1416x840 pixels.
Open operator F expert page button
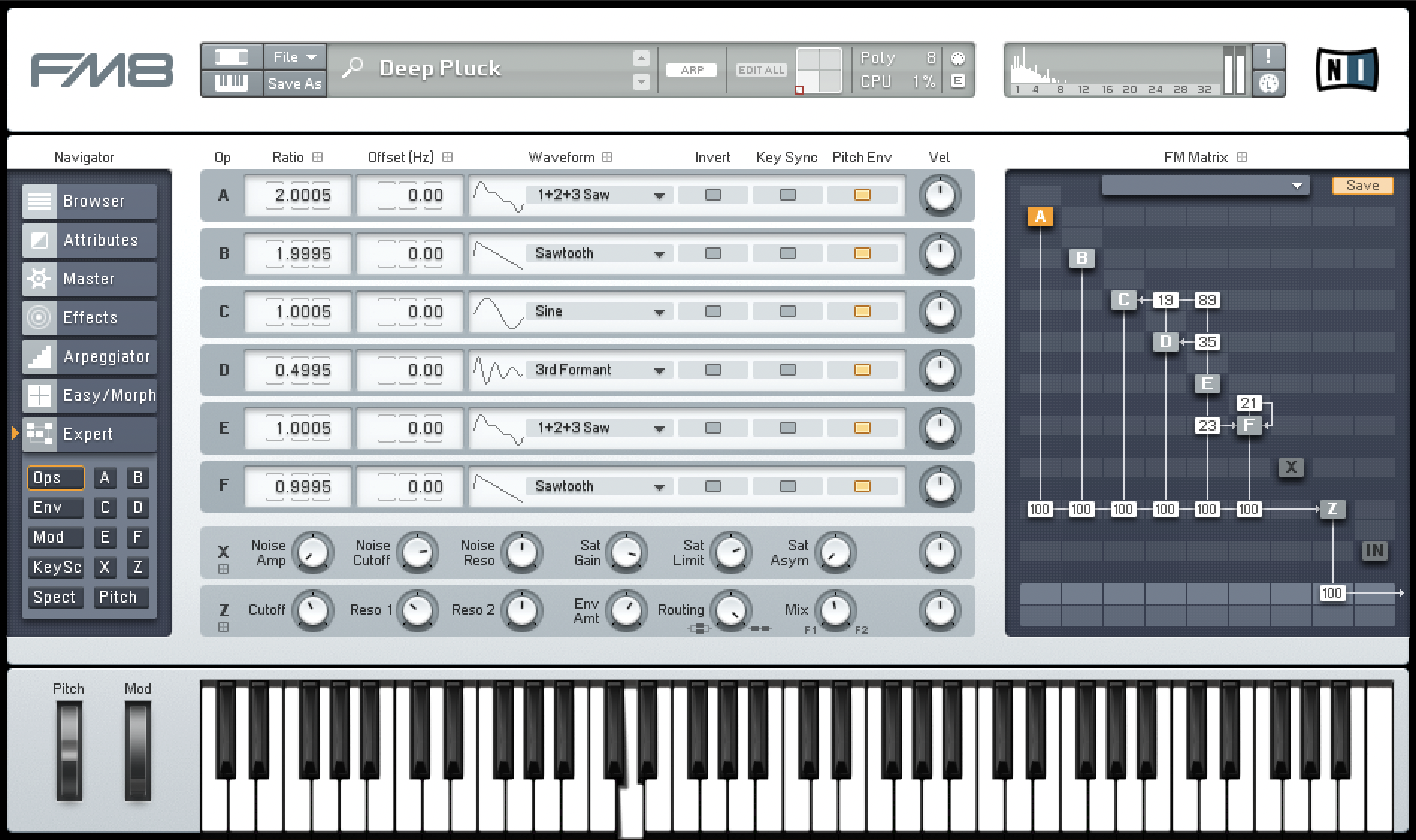click(x=137, y=538)
